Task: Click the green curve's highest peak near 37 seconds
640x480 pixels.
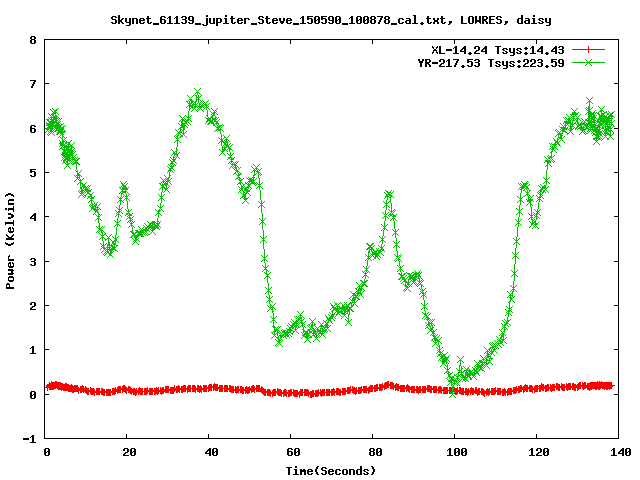Action: pyautogui.click(x=197, y=95)
